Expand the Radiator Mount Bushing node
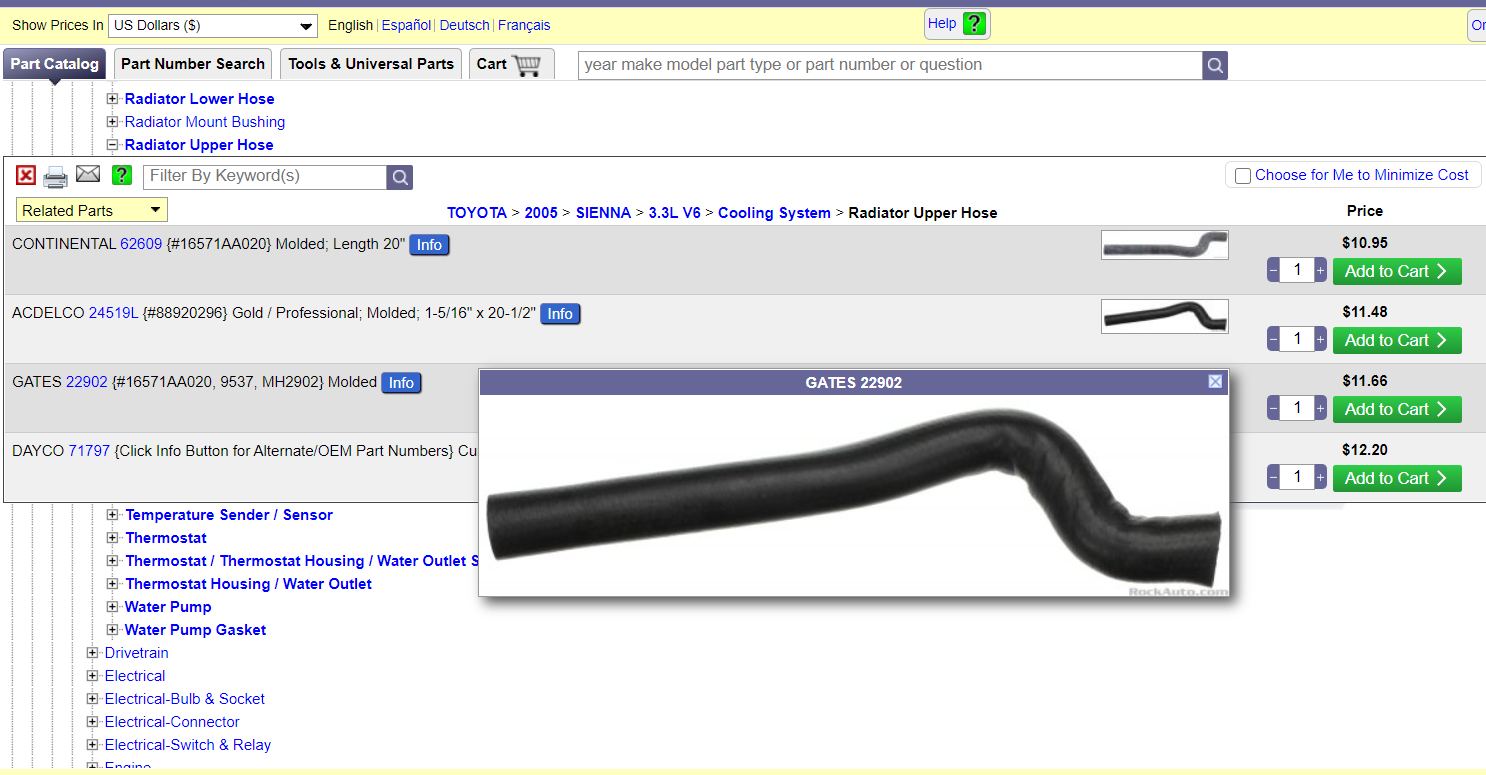The width and height of the screenshot is (1486, 775). (113, 122)
